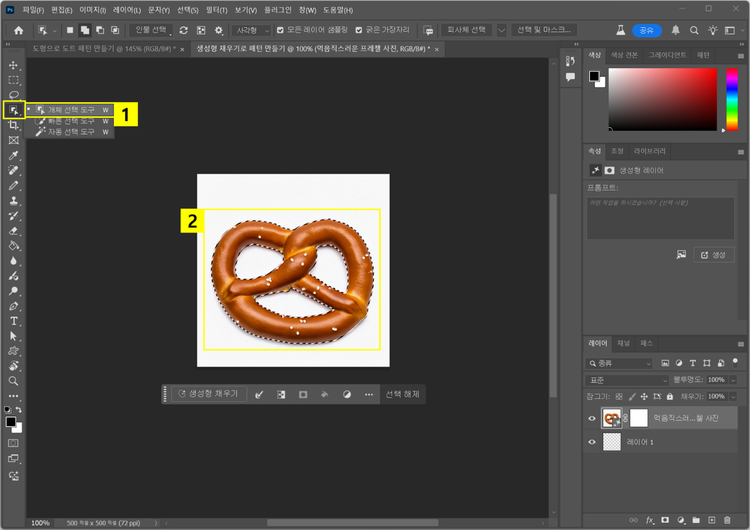Click the Home icon in options bar
This screenshot has width=750, height=530.
click(x=18, y=31)
